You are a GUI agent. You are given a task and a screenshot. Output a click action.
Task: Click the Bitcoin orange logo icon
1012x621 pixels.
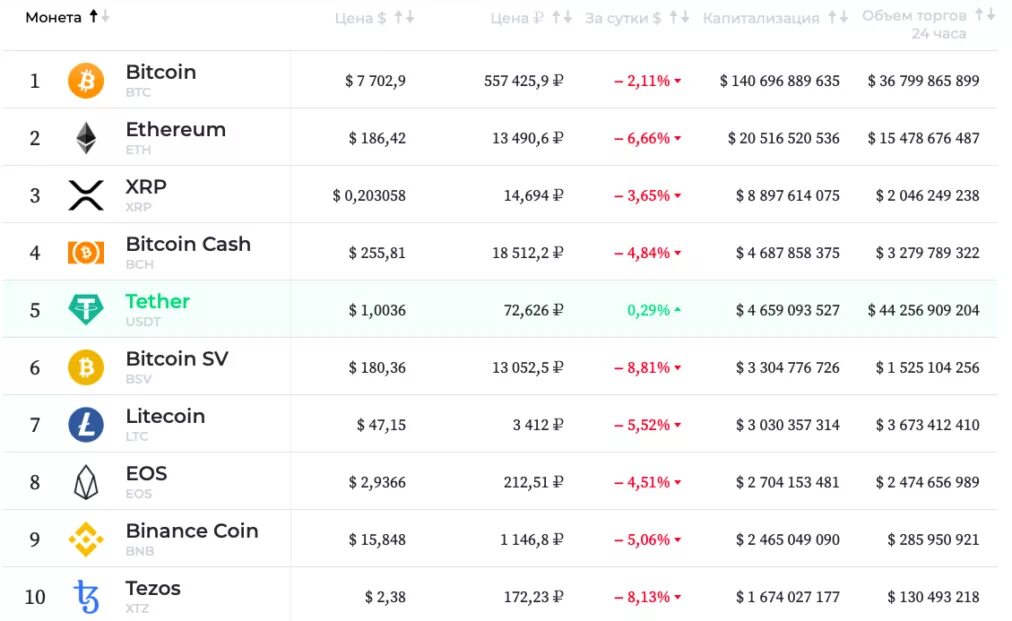click(x=86, y=81)
